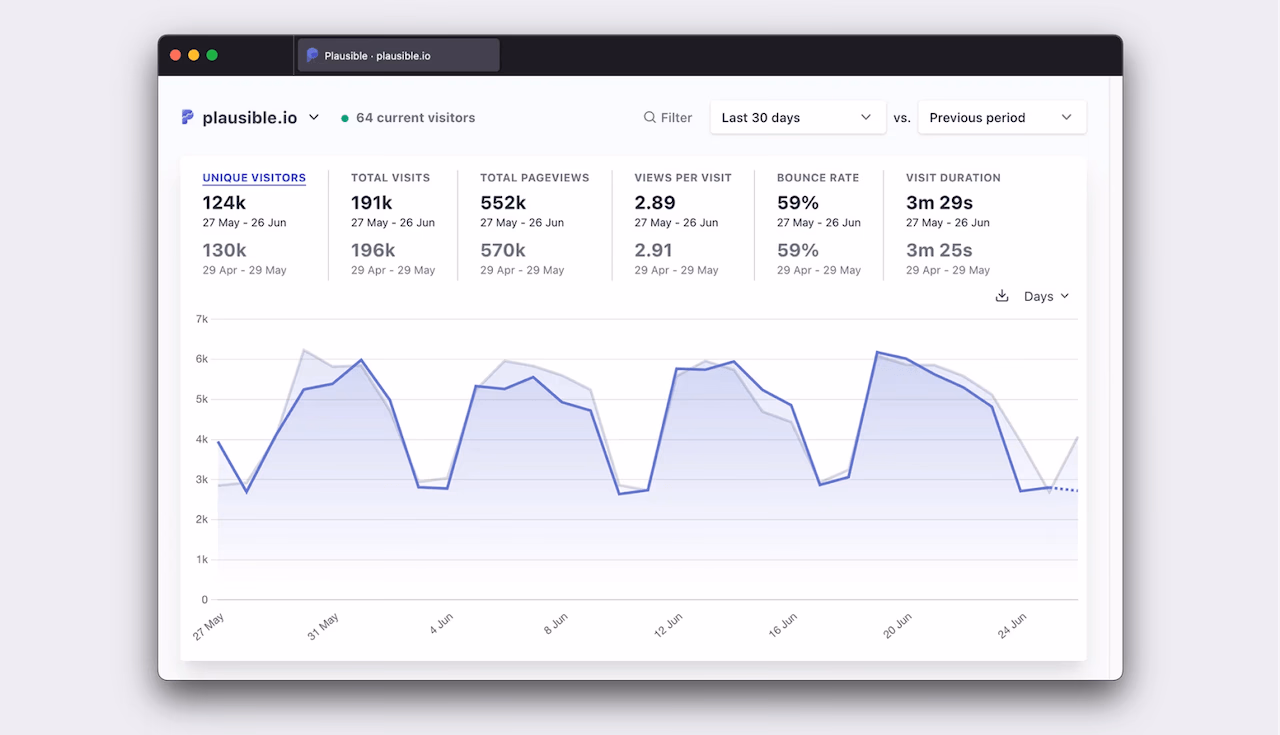Click the 27 May x-axis date label

coord(209,626)
